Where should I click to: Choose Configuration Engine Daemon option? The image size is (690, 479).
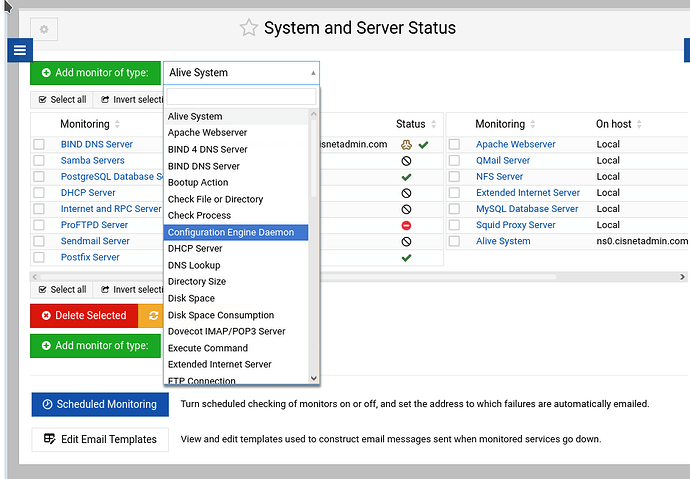tap(236, 232)
